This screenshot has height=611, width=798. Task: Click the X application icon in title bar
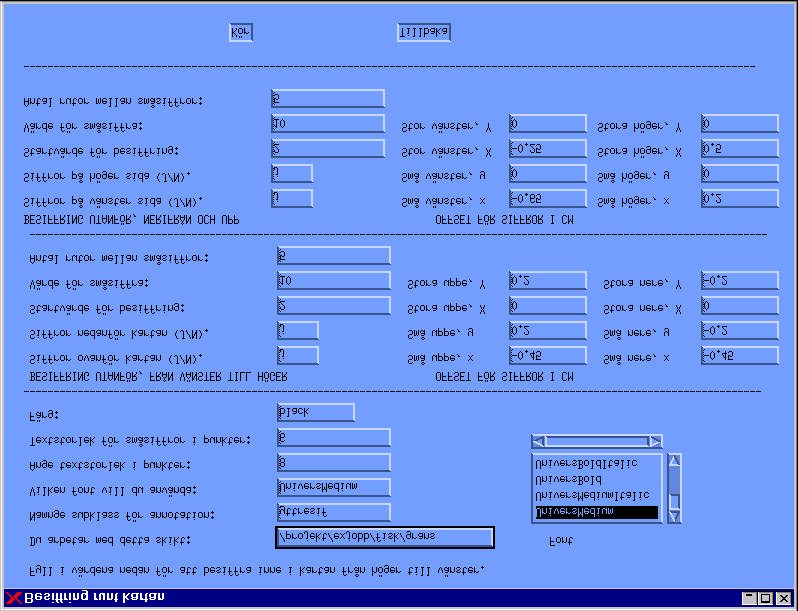14,598
